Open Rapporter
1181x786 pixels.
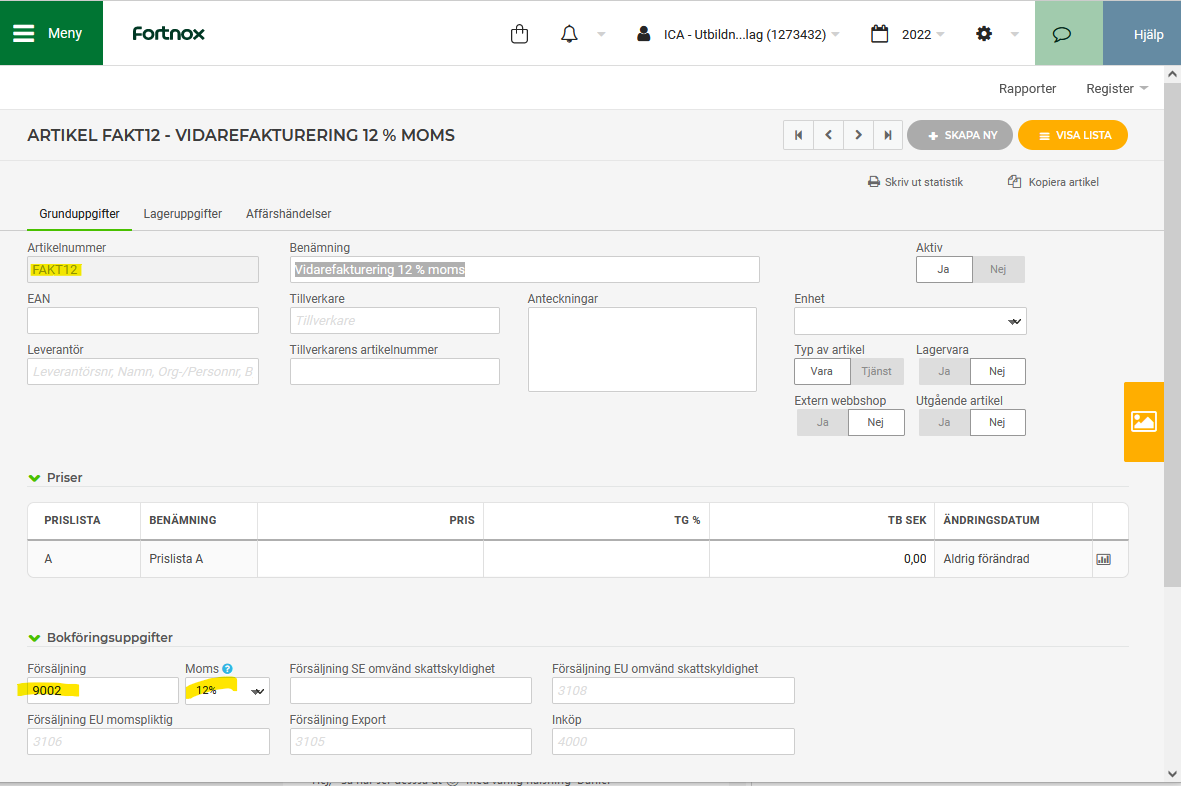tap(1027, 89)
